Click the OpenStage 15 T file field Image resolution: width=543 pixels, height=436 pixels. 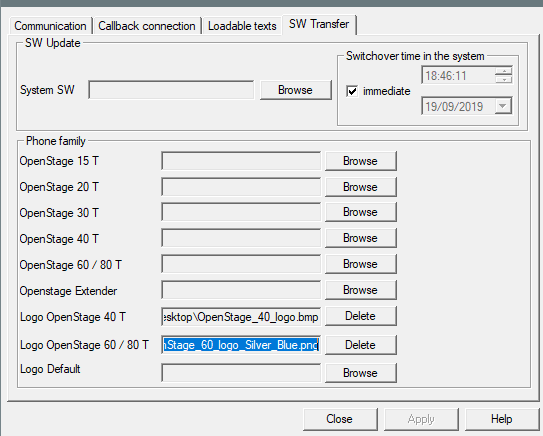[241, 161]
